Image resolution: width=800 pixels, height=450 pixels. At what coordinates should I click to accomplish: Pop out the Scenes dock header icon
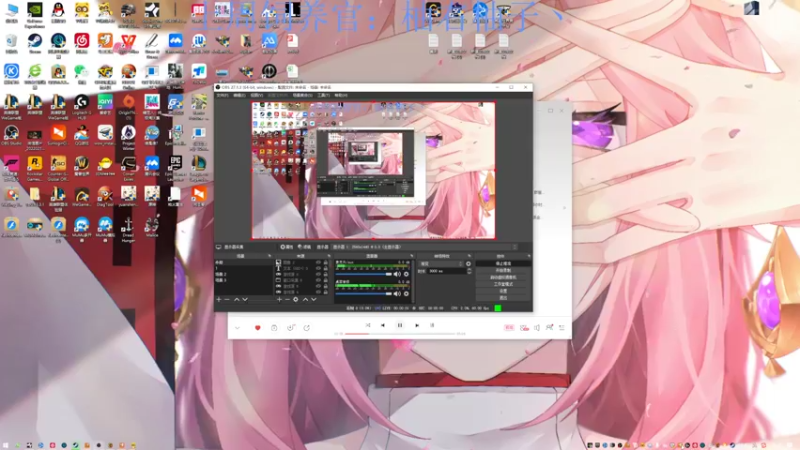(x=269, y=256)
